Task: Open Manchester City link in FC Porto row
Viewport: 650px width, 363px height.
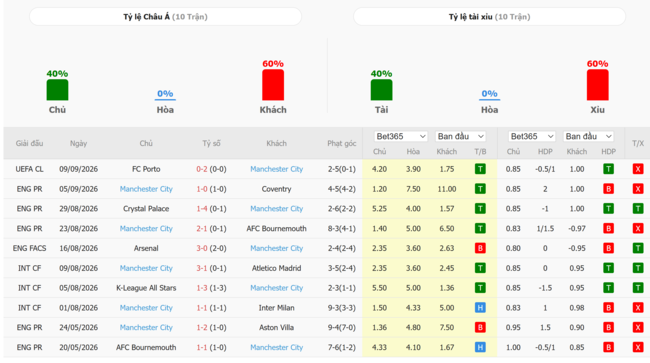Action: (276, 169)
